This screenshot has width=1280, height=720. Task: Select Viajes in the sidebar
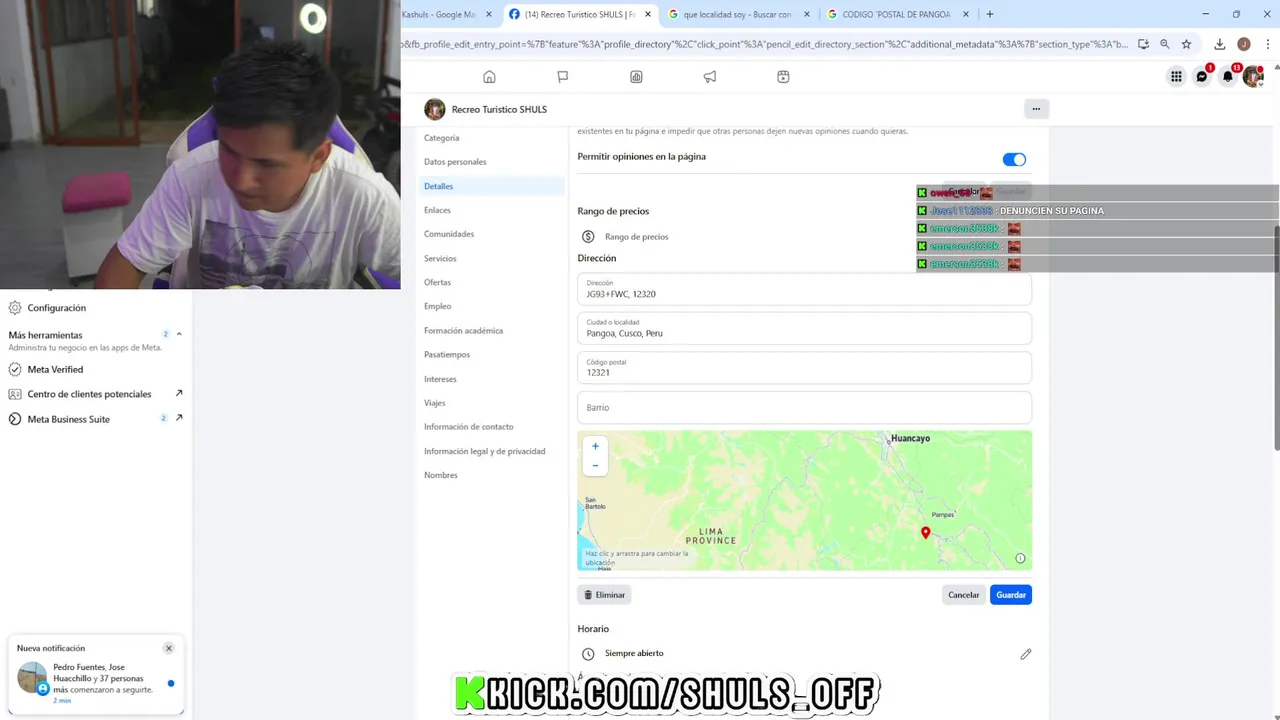[434, 403]
